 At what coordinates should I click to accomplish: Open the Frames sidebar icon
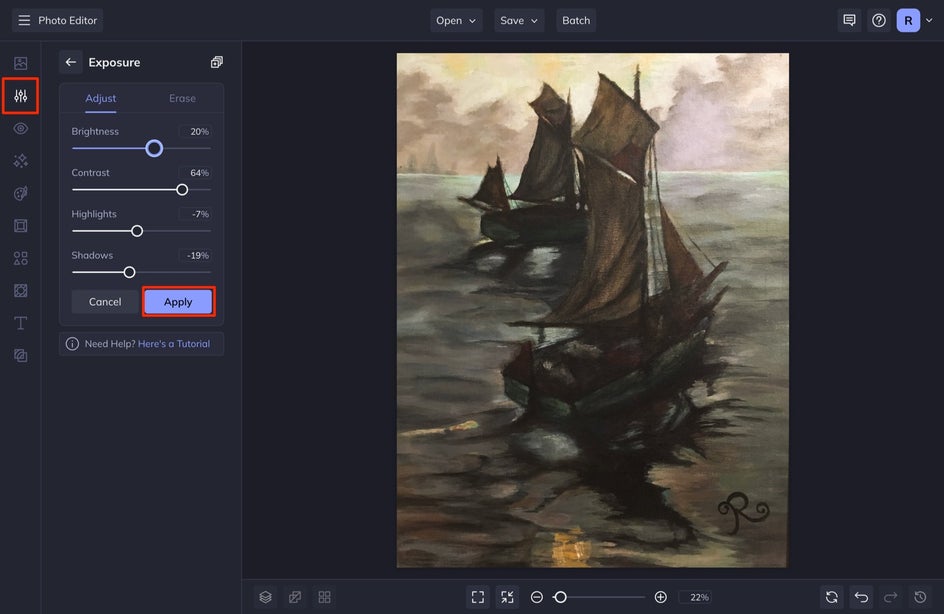20,226
